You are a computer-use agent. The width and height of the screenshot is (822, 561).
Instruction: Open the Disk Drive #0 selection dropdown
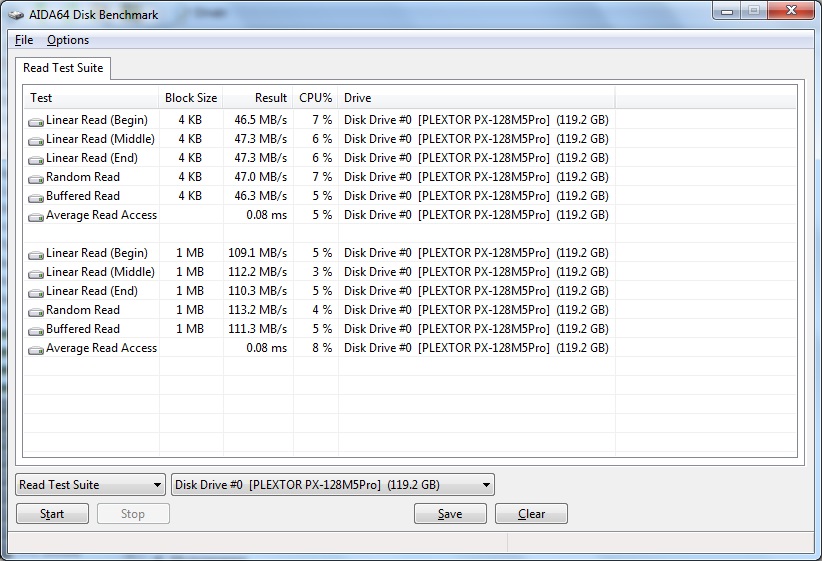pyautogui.click(x=333, y=485)
